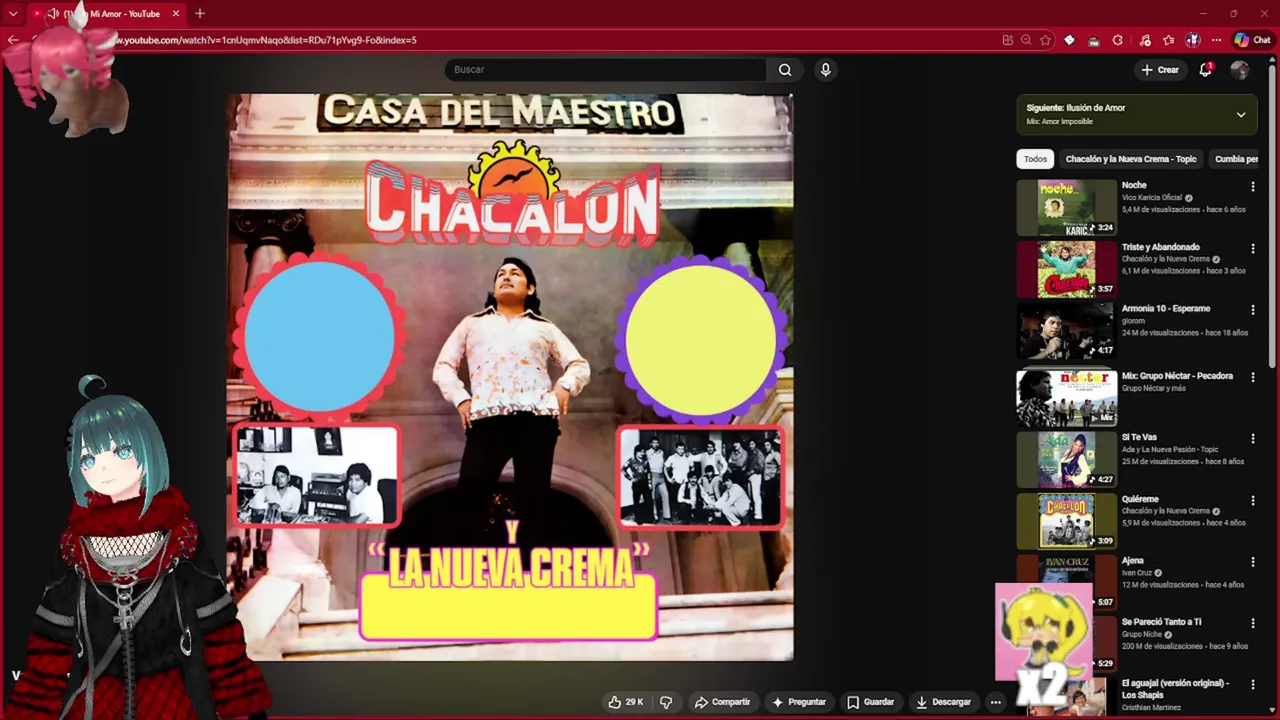Add this page to browser favorites
The image size is (1280, 720).
[x=1045, y=40]
